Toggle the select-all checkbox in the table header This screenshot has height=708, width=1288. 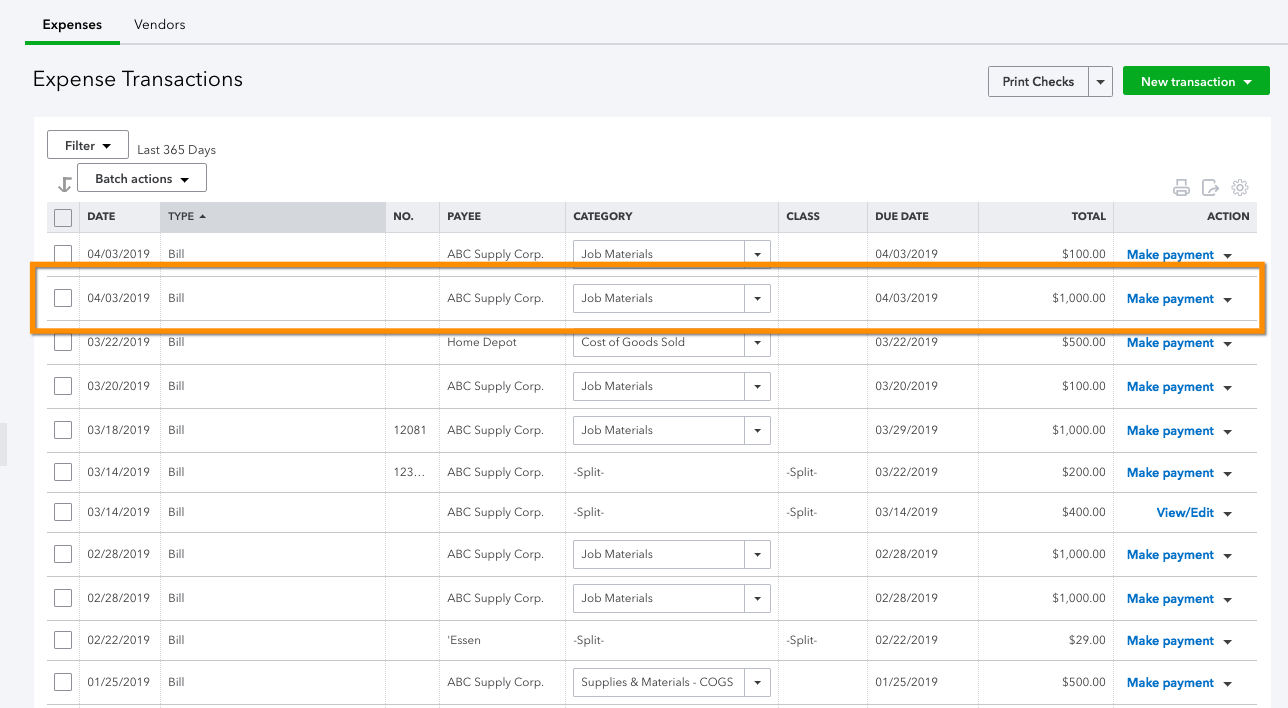(x=63, y=217)
